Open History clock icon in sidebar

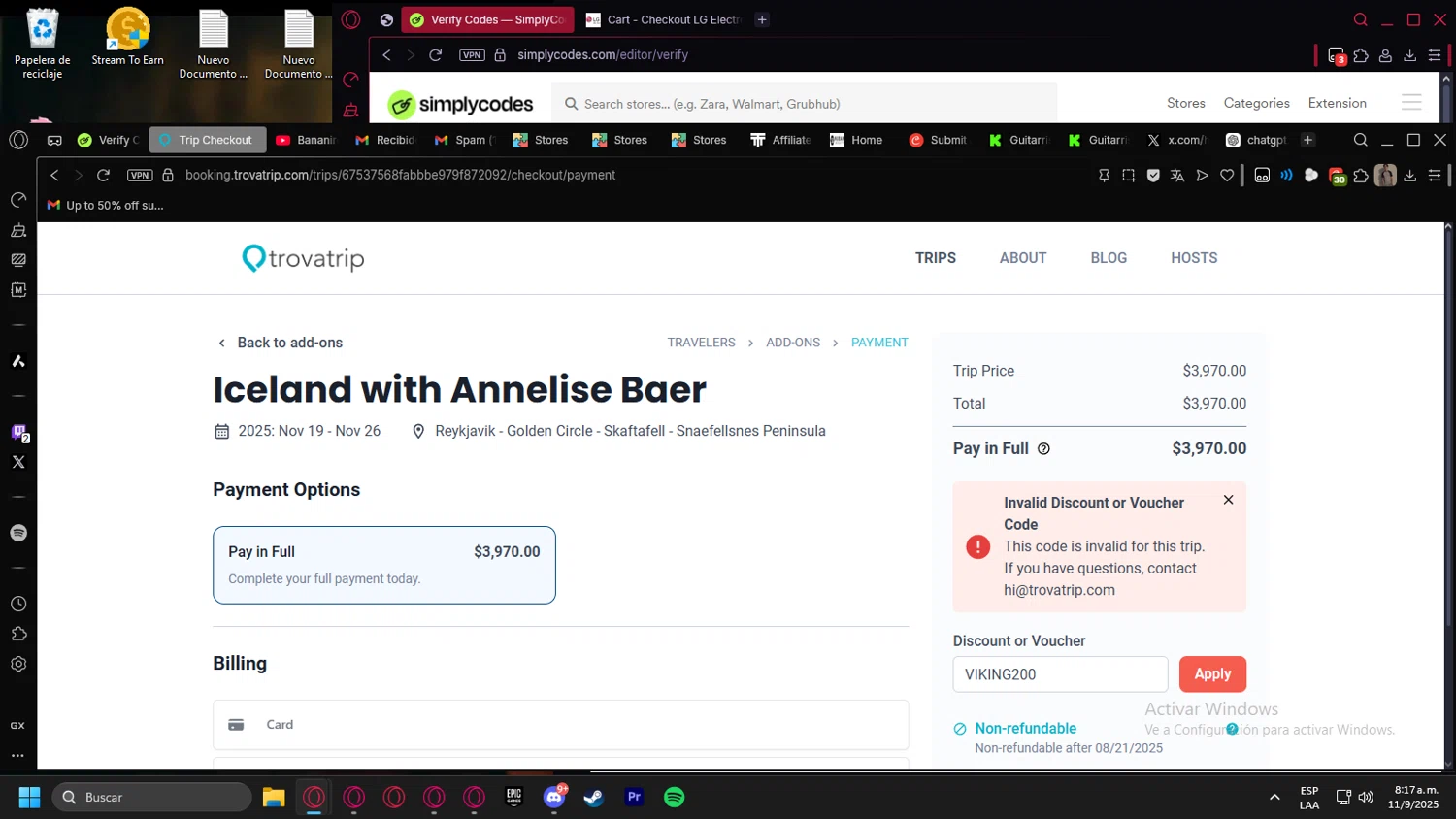click(18, 604)
